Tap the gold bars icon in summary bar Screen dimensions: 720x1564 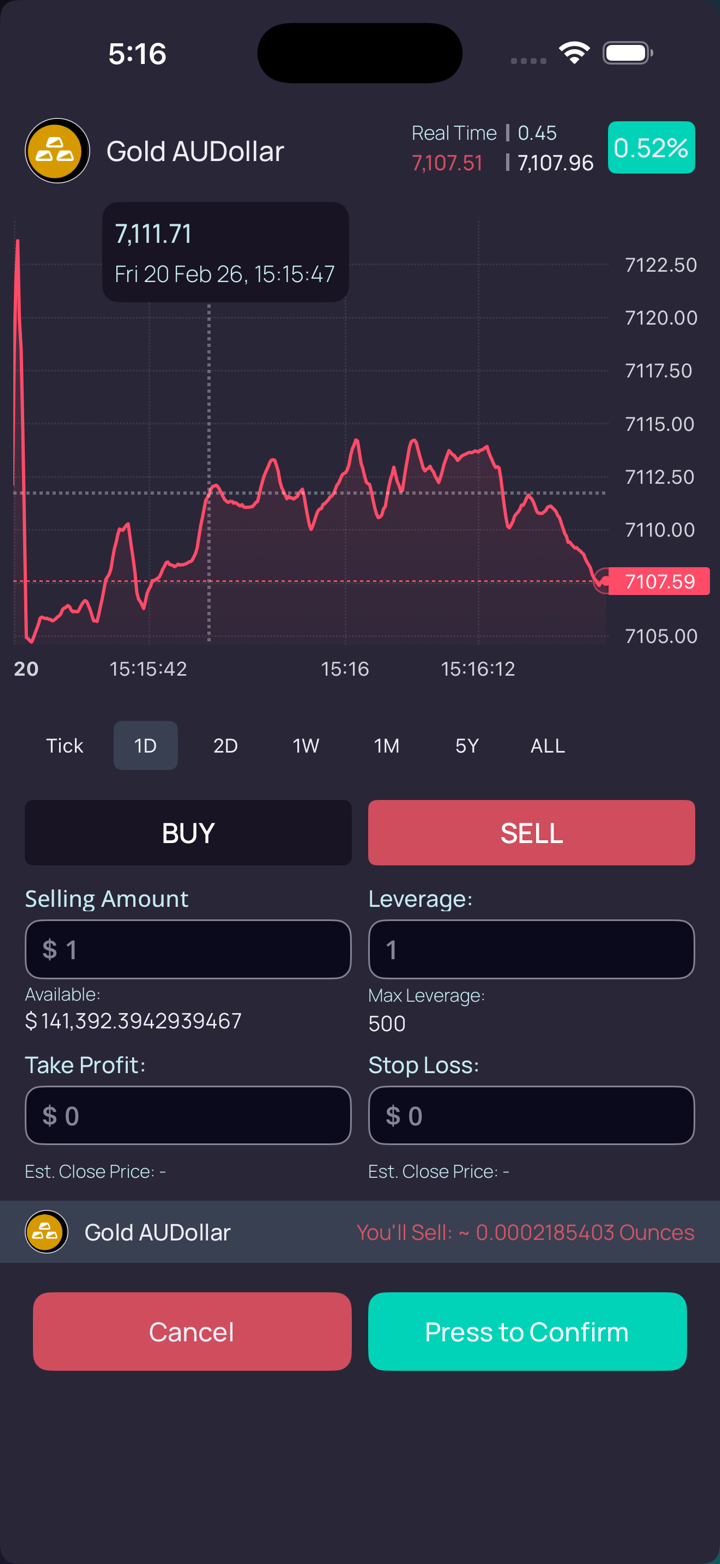point(46,1232)
